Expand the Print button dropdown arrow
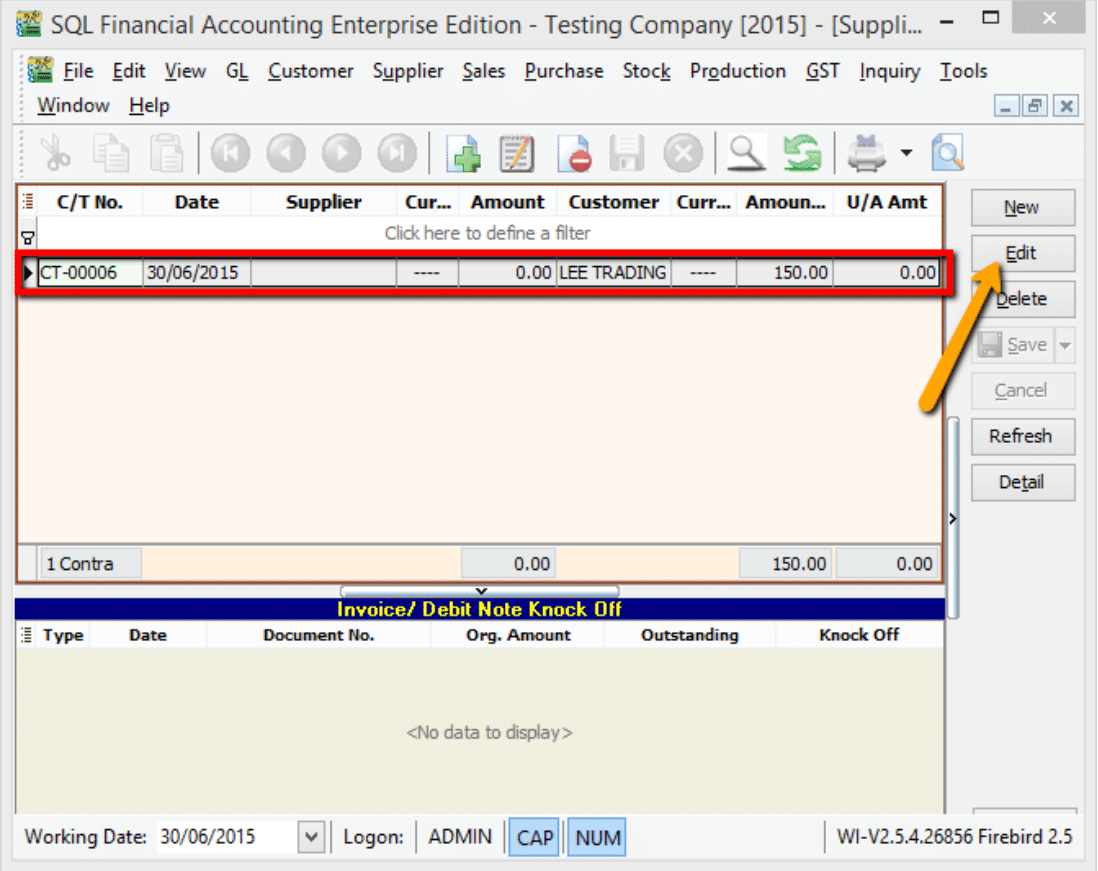 pos(906,154)
